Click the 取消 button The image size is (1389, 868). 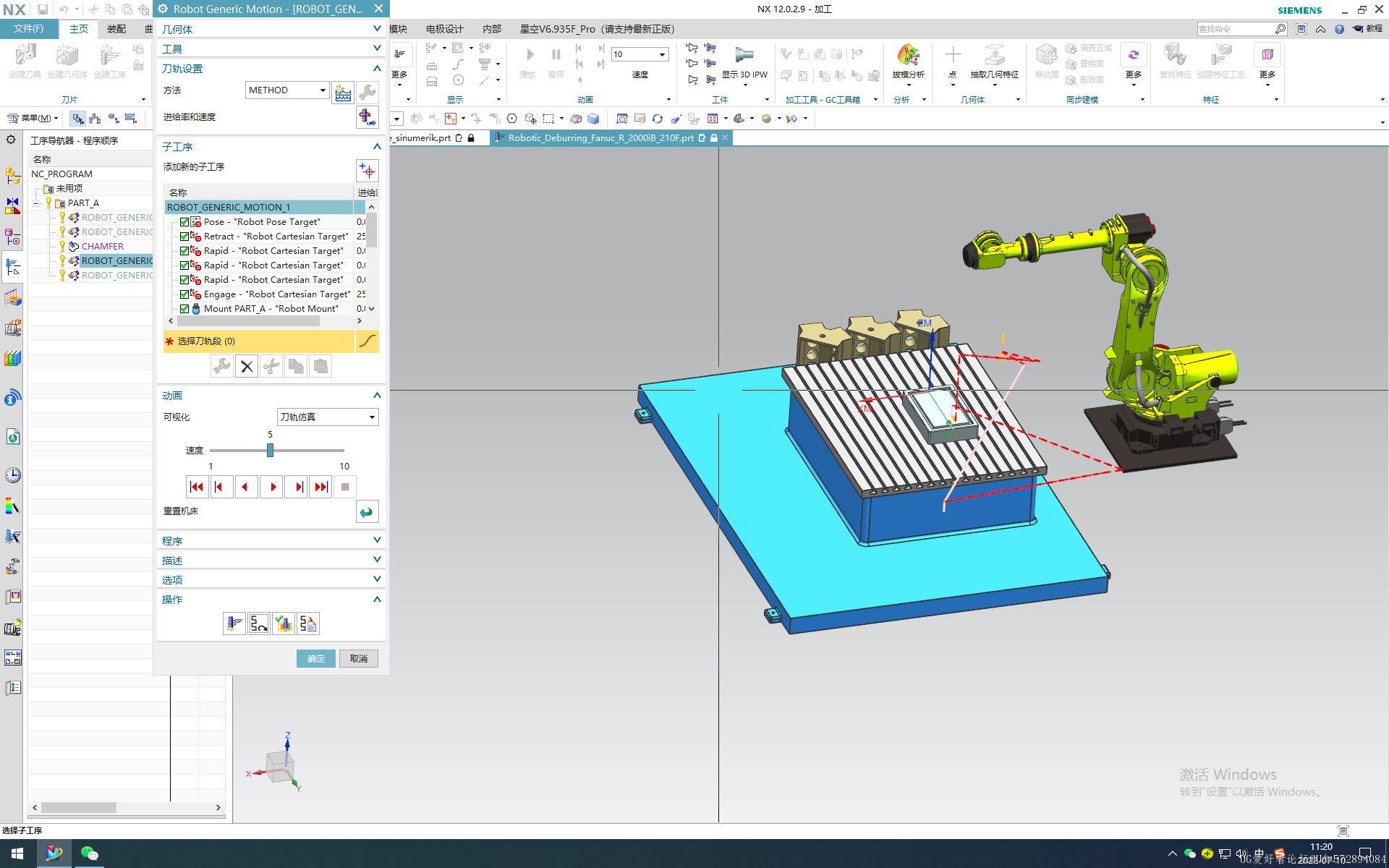pos(359,658)
